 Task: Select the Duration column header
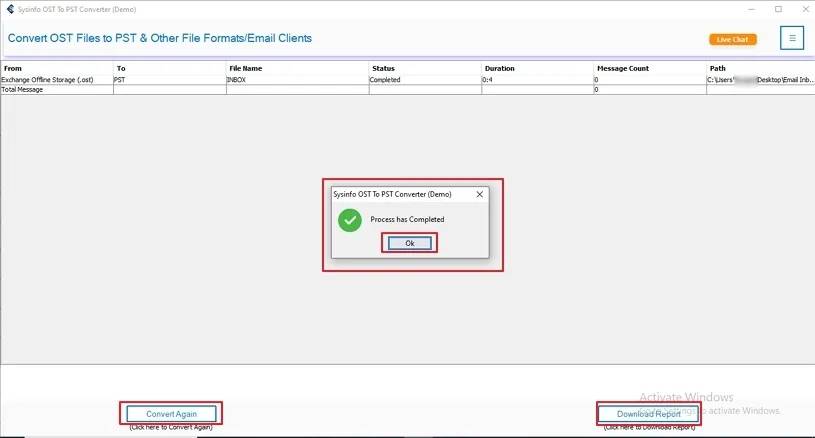pos(537,68)
